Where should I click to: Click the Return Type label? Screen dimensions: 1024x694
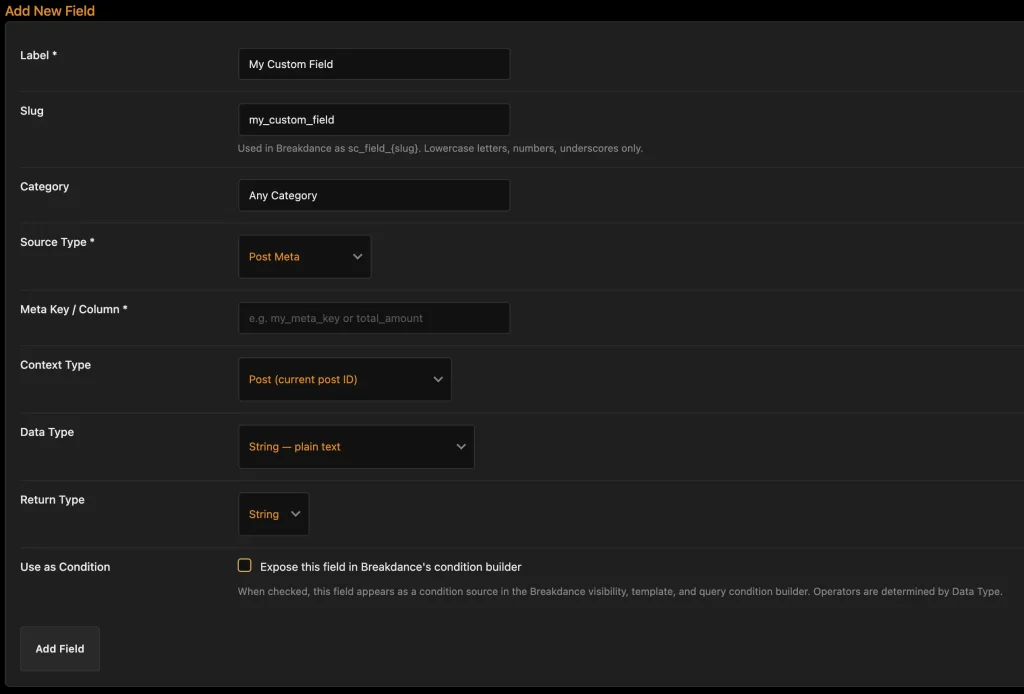coord(52,499)
